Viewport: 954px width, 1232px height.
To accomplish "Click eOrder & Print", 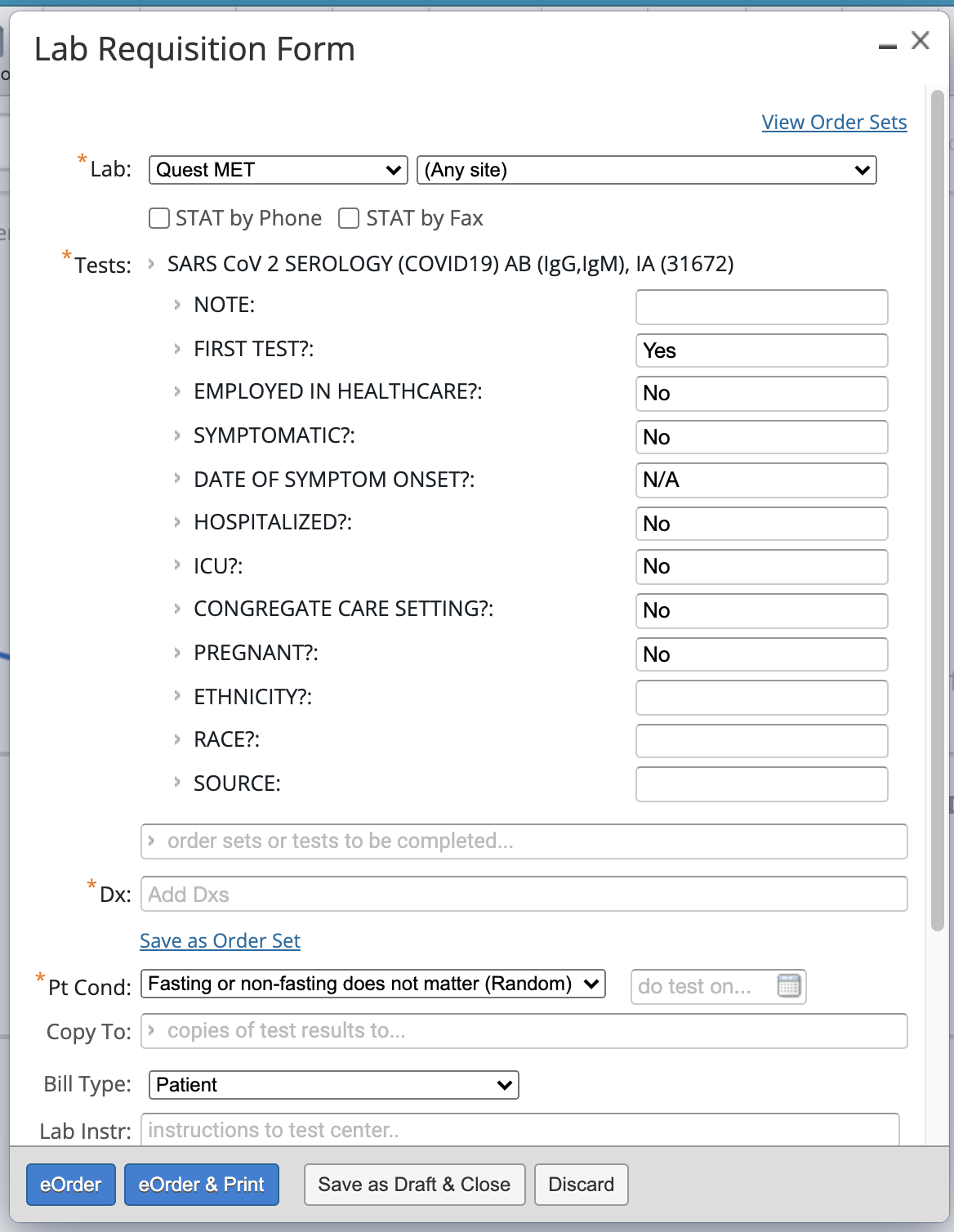I will tap(201, 1184).
